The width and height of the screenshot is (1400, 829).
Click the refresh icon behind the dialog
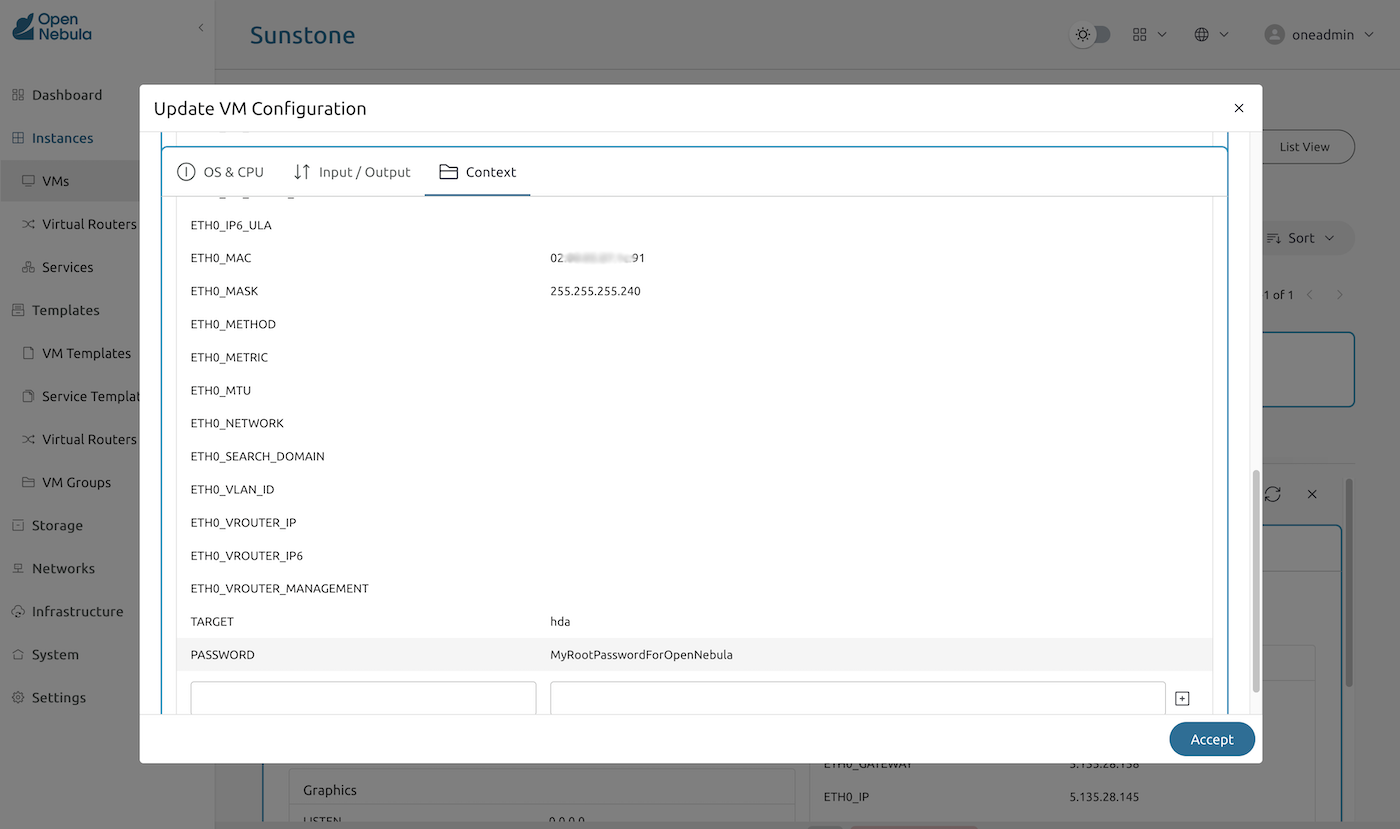point(1272,494)
